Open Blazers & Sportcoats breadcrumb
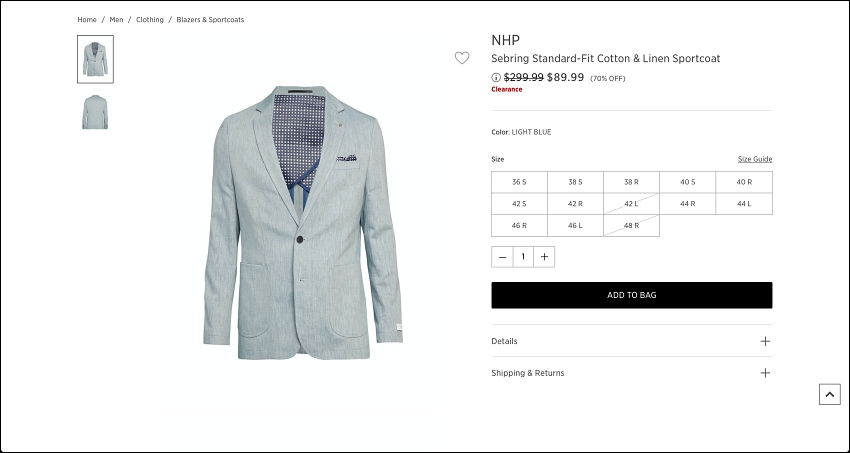 click(210, 20)
